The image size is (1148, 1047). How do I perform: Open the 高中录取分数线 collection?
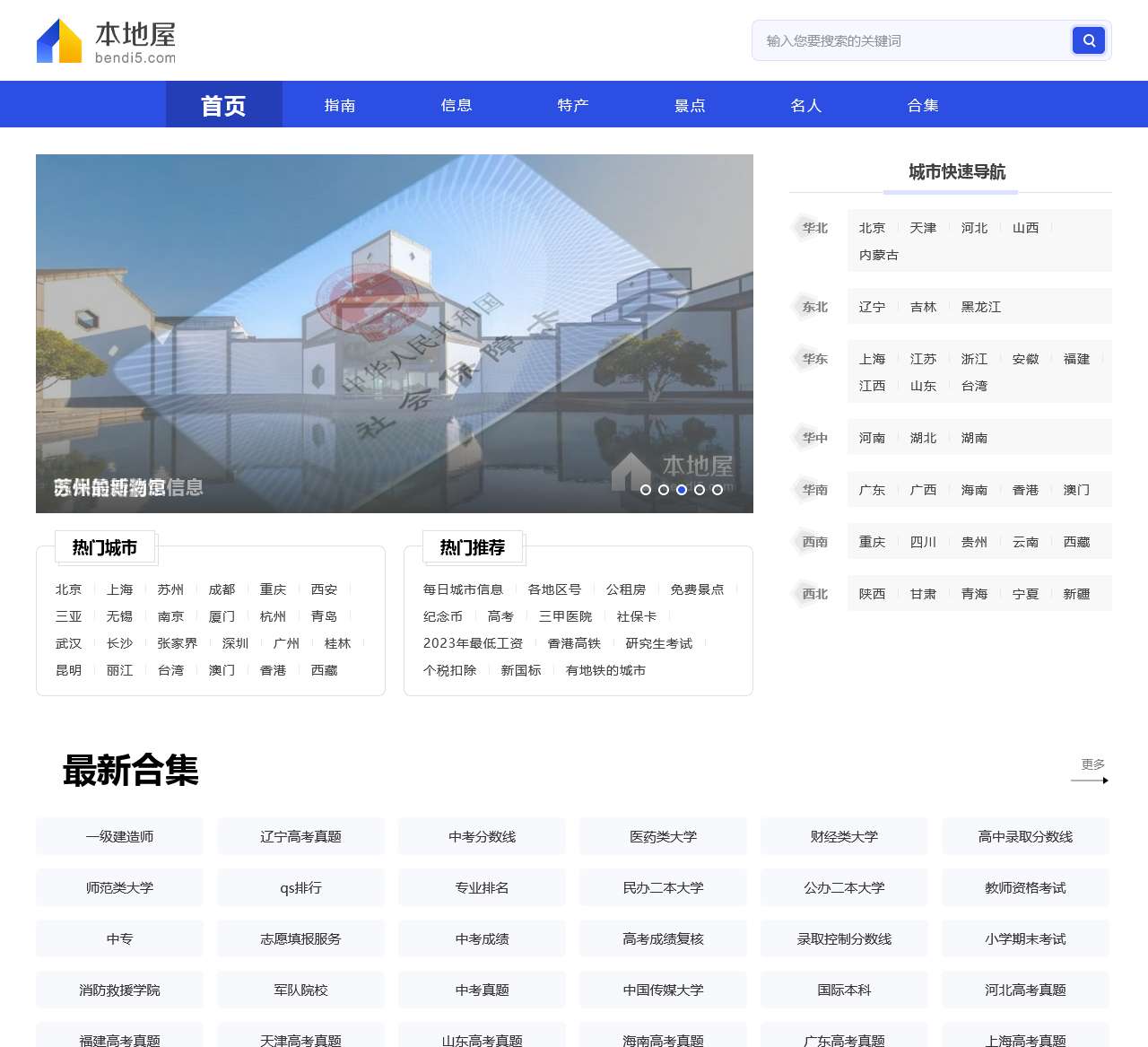(x=1025, y=836)
